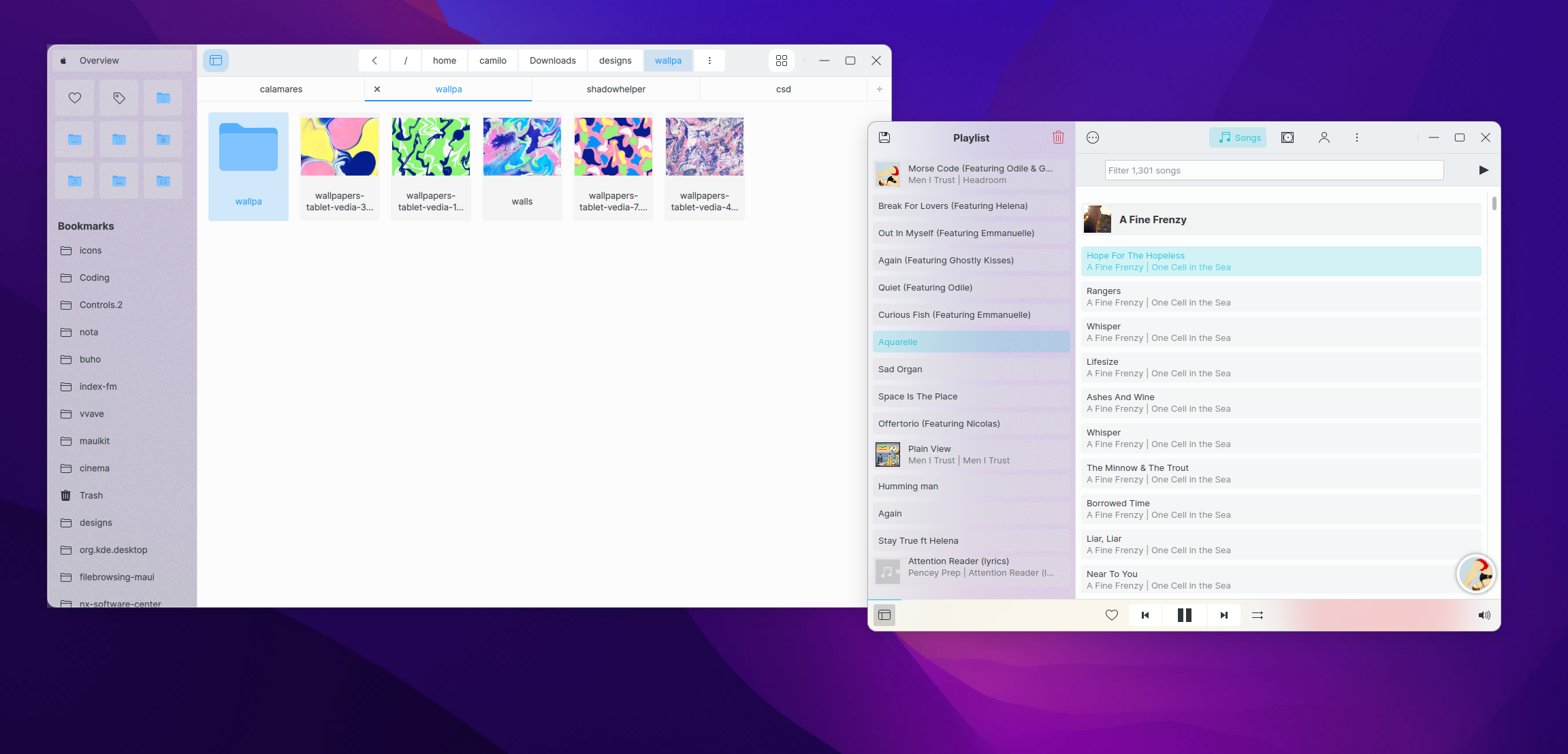Open the tags quick-access icon

118,98
